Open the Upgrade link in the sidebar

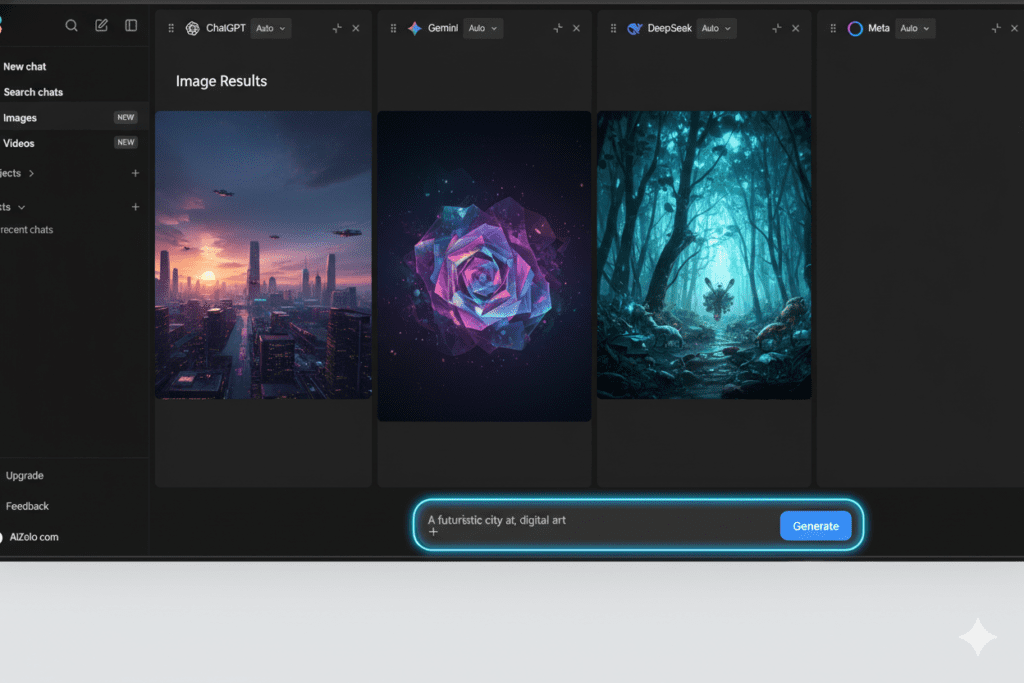pos(24,475)
